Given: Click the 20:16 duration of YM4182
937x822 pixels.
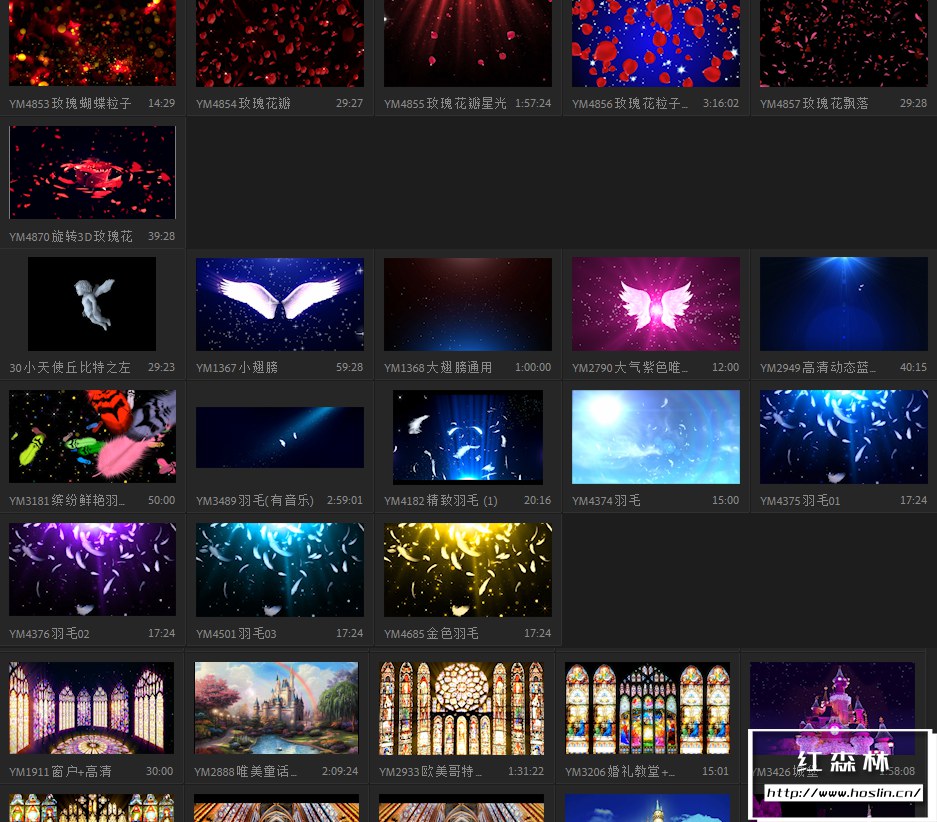Looking at the screenshot, I should (537, 500).
